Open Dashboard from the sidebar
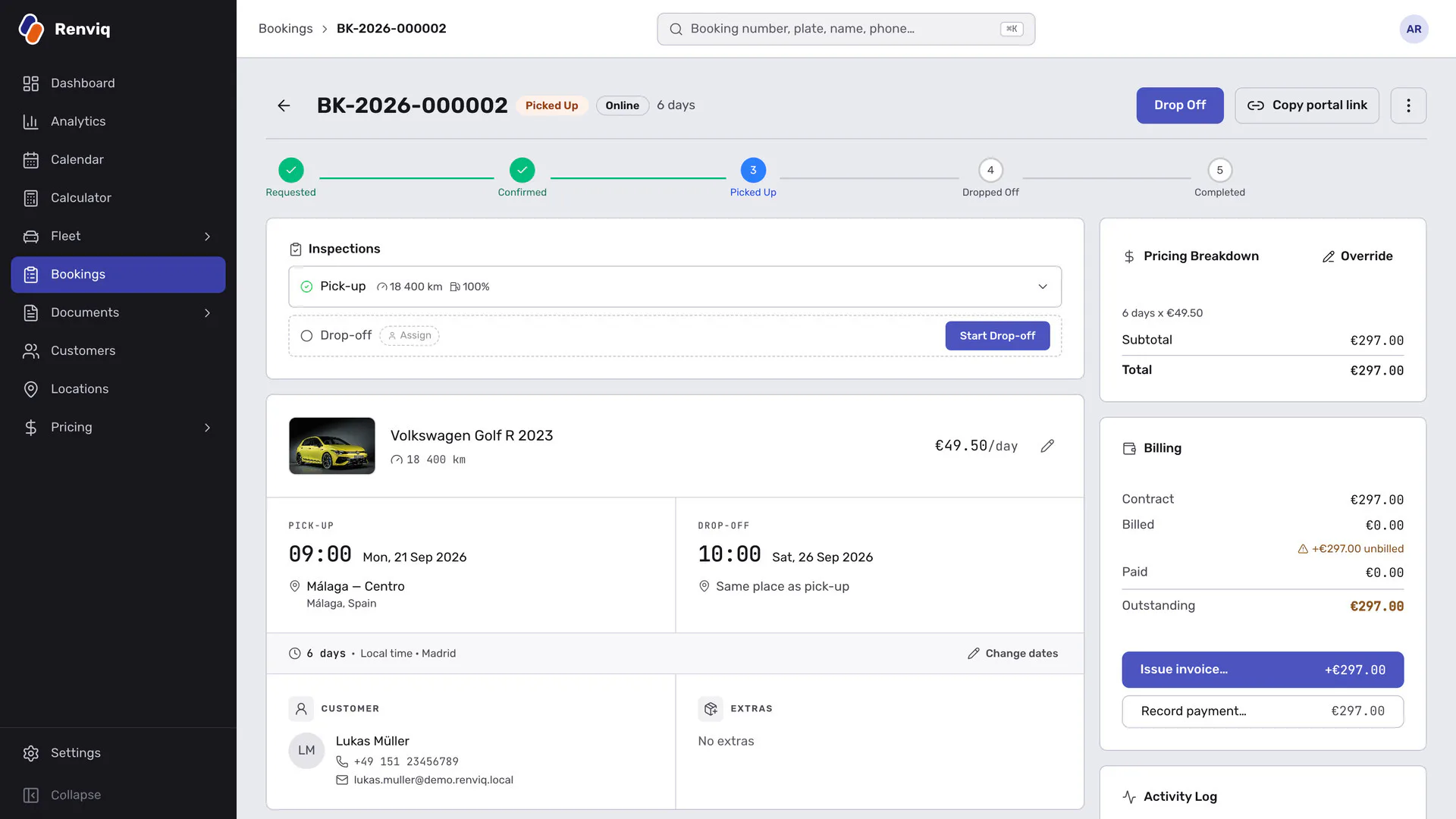Screen dimensions: 1456x819 click(x=118, y=83)
